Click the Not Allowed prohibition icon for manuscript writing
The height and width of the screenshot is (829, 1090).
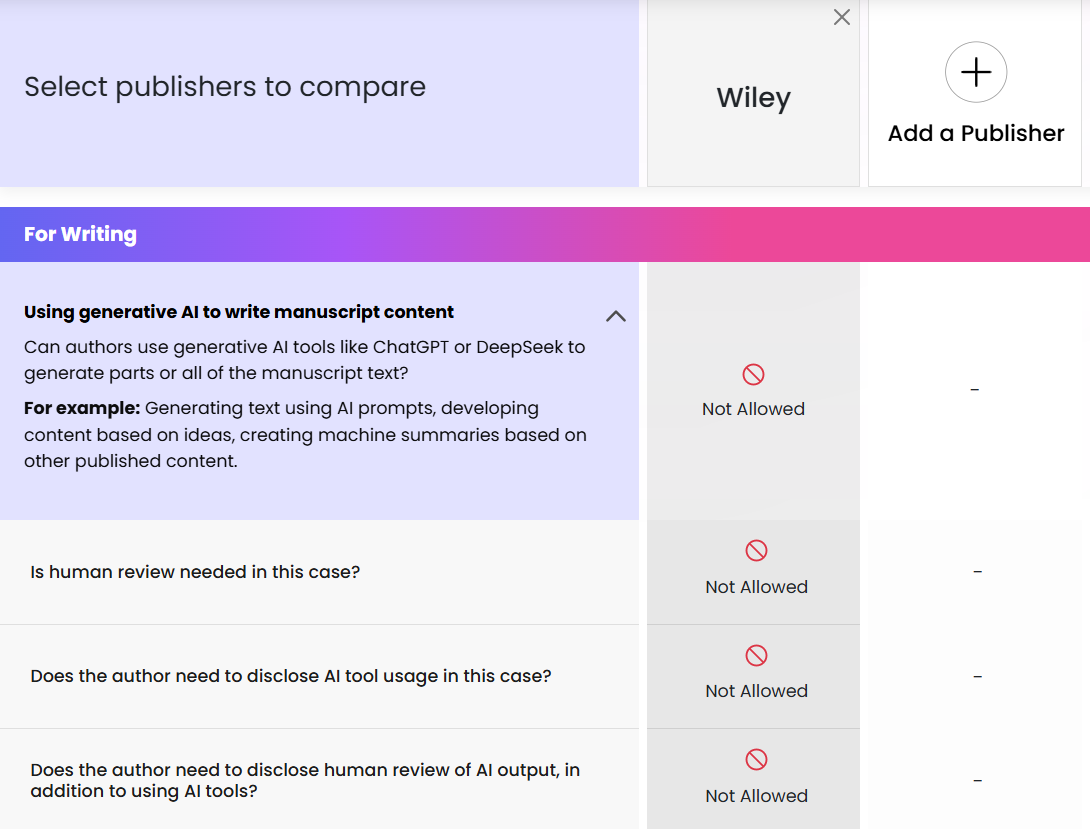pos(753,373)
